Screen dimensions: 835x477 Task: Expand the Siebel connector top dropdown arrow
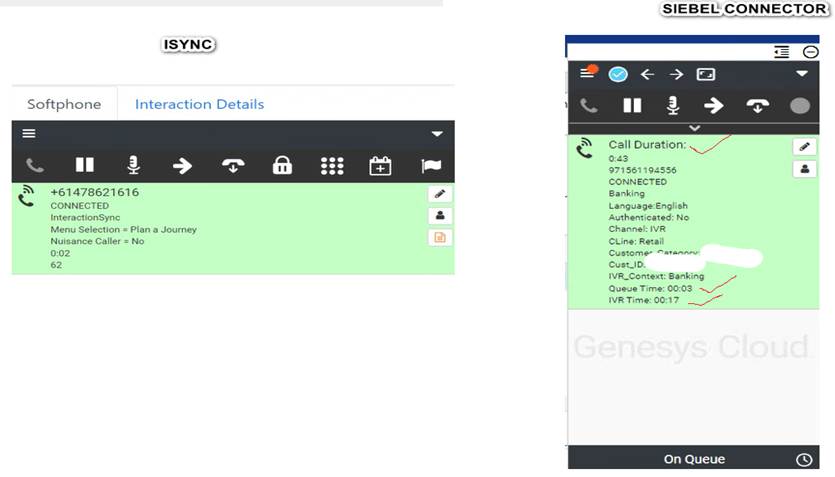802,73
